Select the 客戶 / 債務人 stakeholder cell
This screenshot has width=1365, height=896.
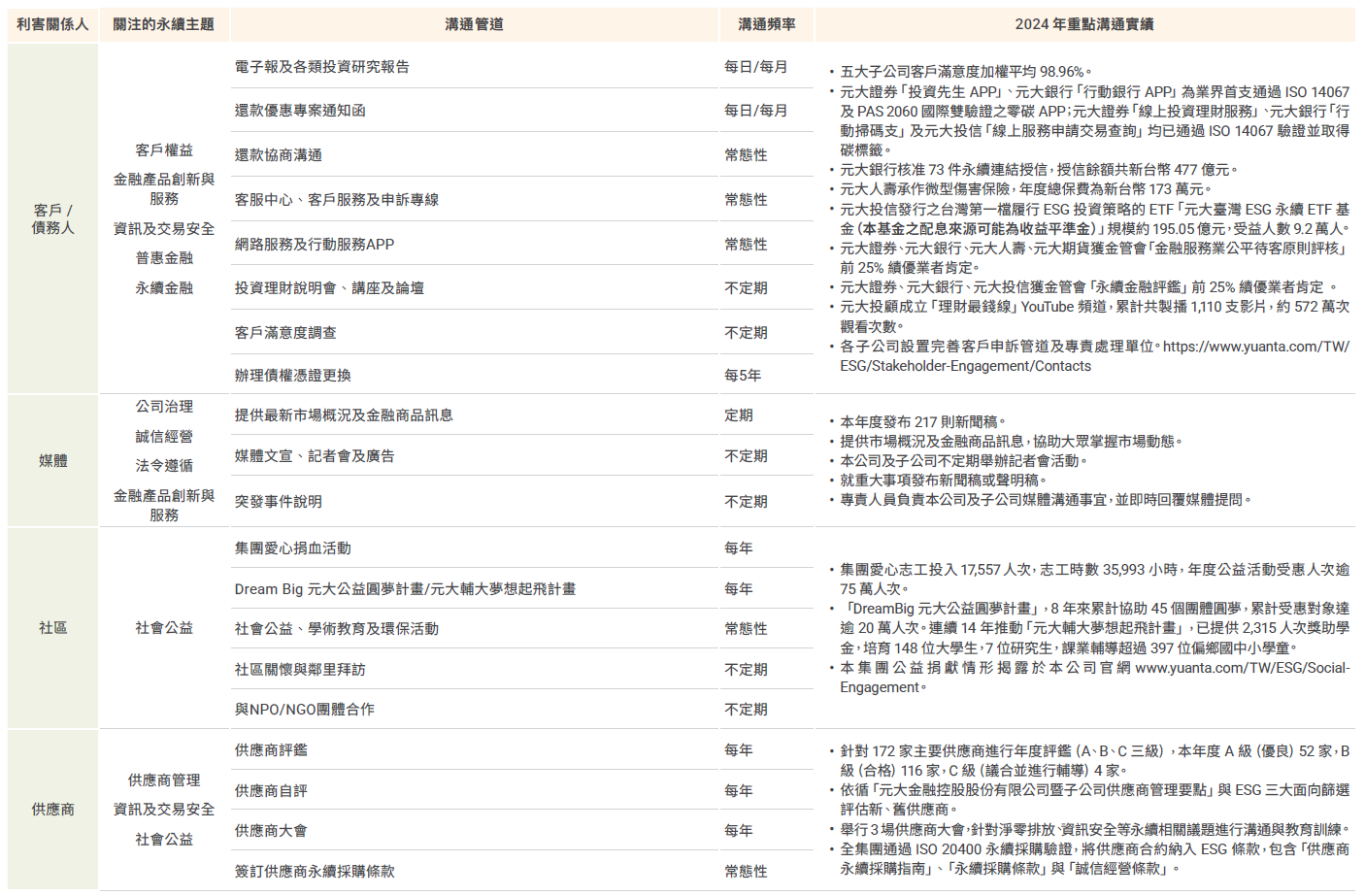pos(52,218)
